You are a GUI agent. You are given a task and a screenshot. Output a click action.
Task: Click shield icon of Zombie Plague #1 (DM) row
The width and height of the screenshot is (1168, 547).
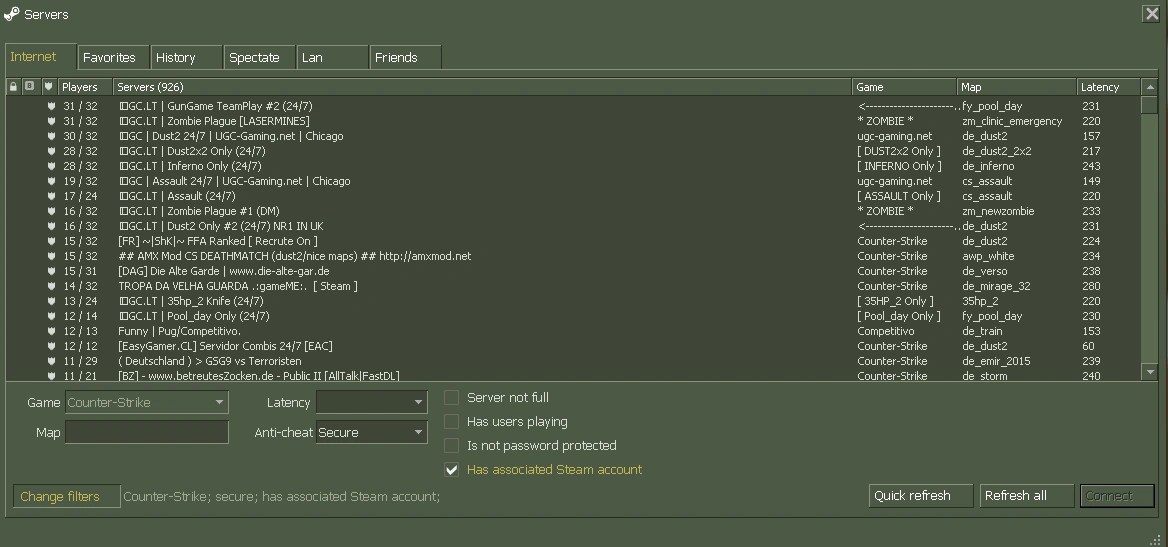point(51,211)
